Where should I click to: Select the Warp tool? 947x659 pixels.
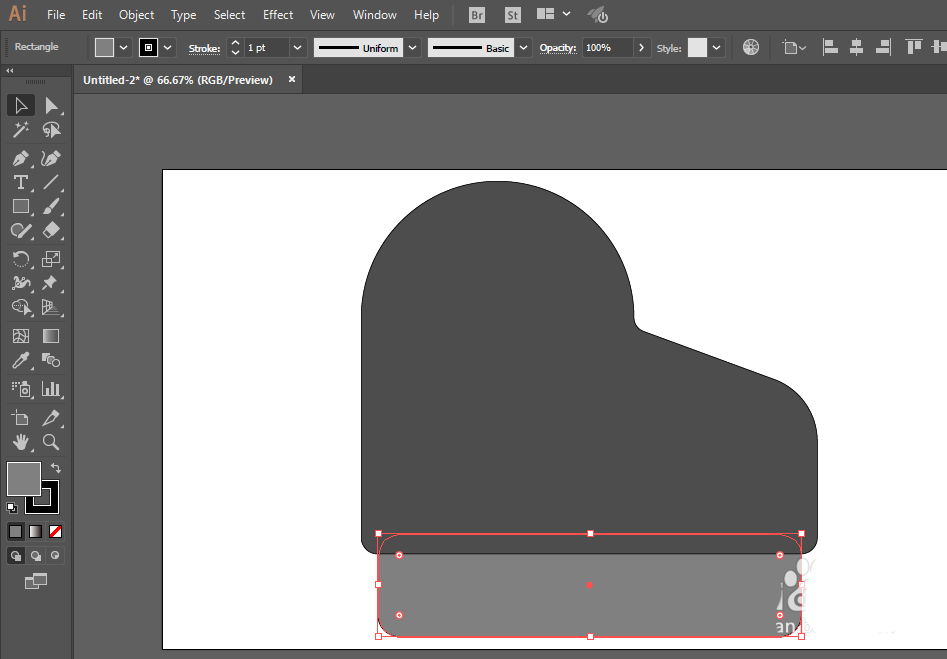[x=21, y=283]
